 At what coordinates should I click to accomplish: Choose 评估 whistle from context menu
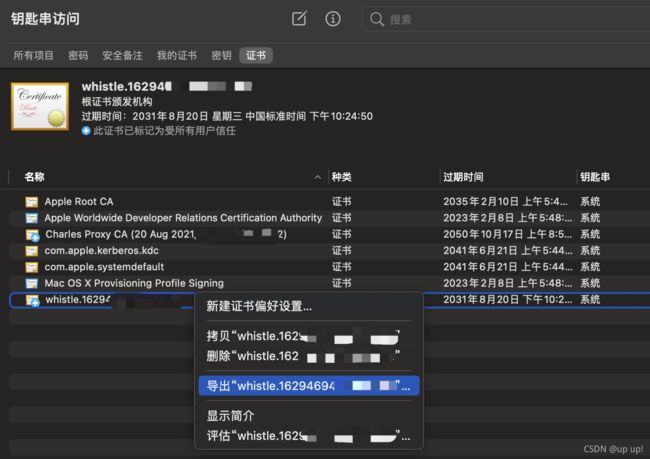[x=309, y=436]
